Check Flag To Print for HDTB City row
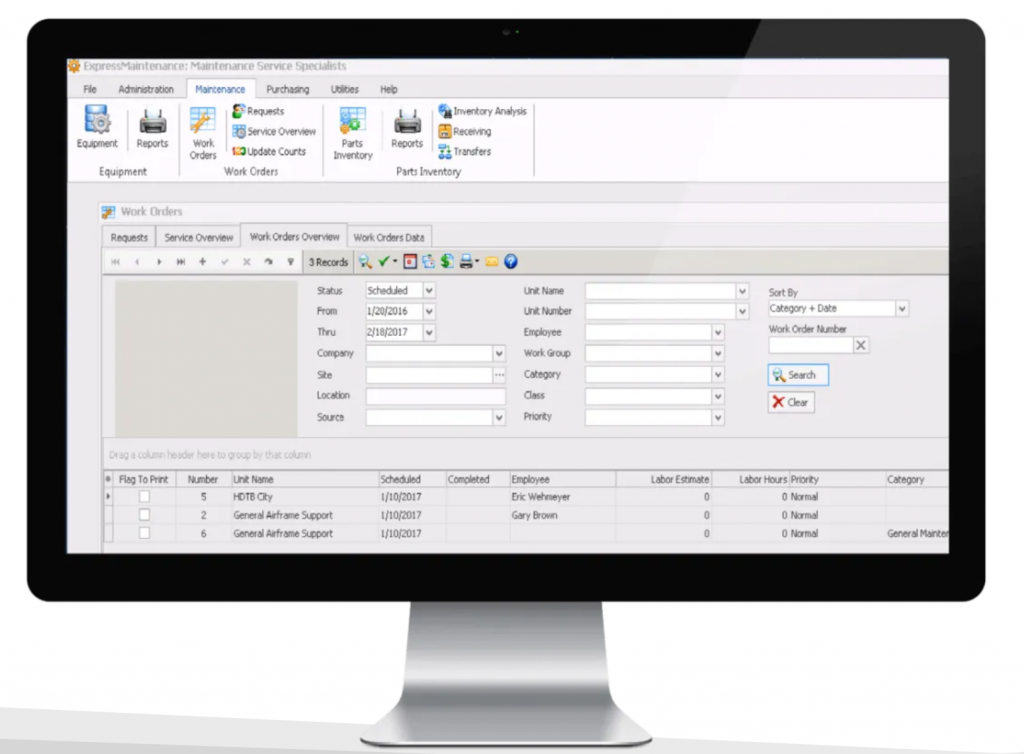1024x754 pixels. tap(145, 497)
